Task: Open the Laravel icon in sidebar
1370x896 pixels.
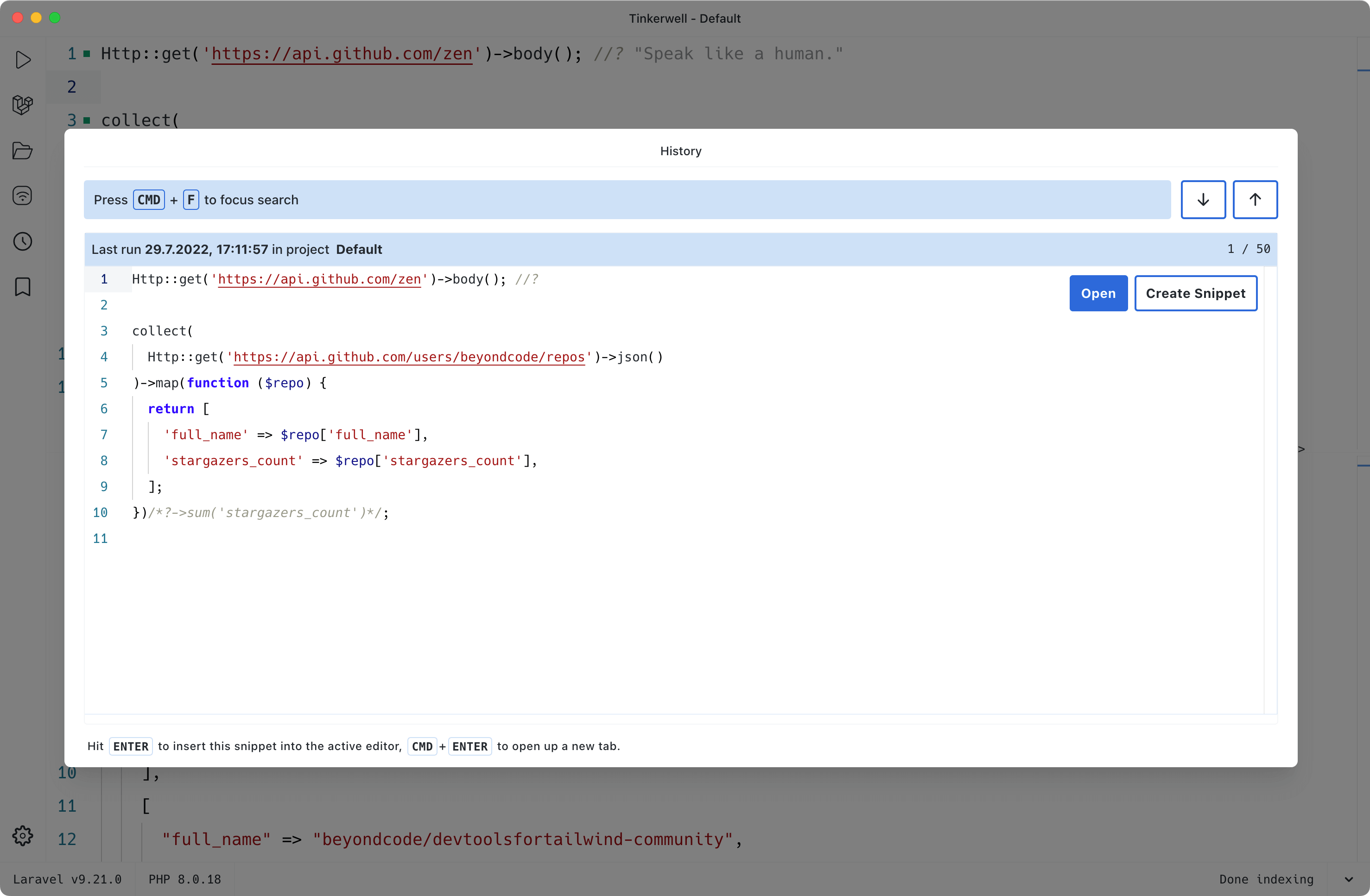Action: tap(22, 105)
